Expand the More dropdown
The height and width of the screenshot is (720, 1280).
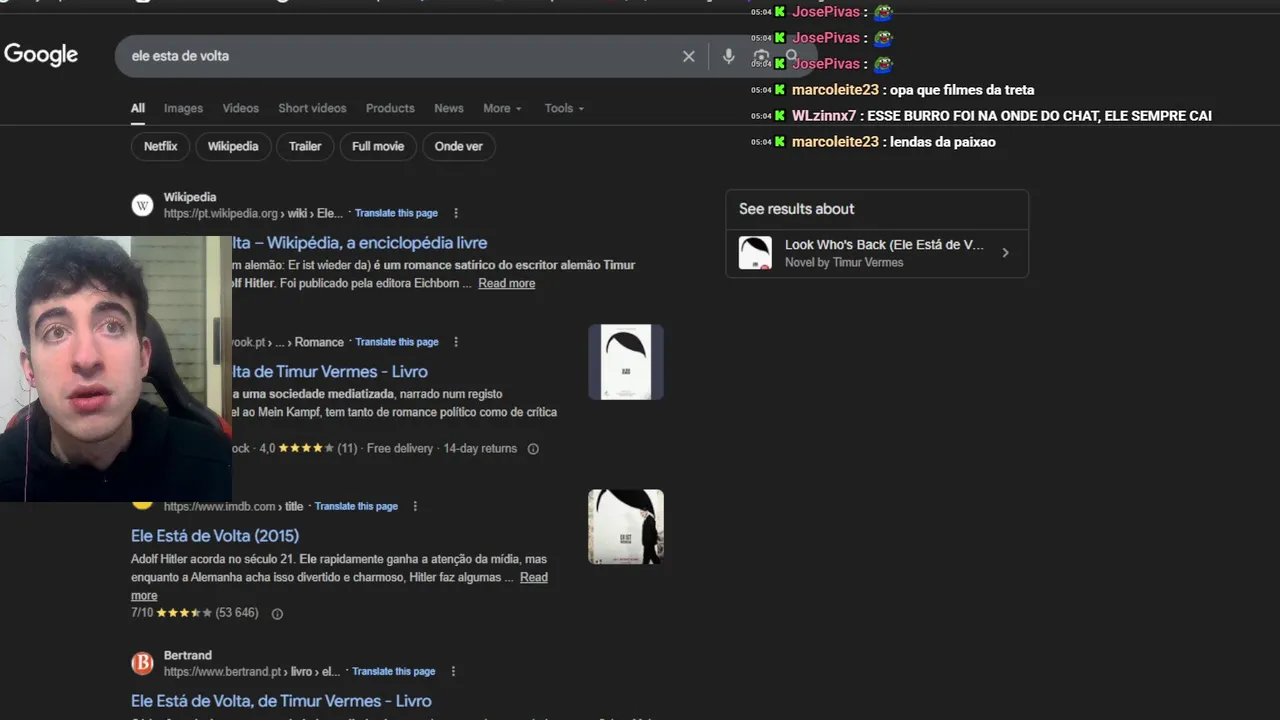pyautogui.click(x=502, y=108)
